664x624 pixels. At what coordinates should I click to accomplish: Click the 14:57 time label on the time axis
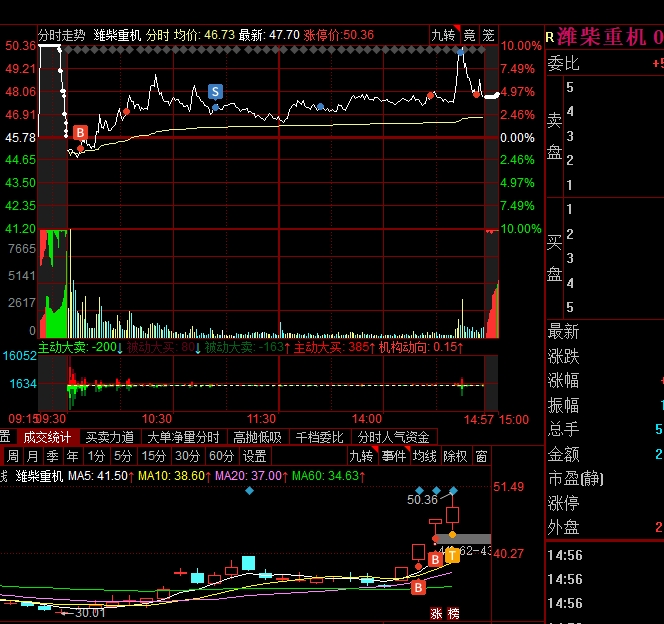point(479,420)
